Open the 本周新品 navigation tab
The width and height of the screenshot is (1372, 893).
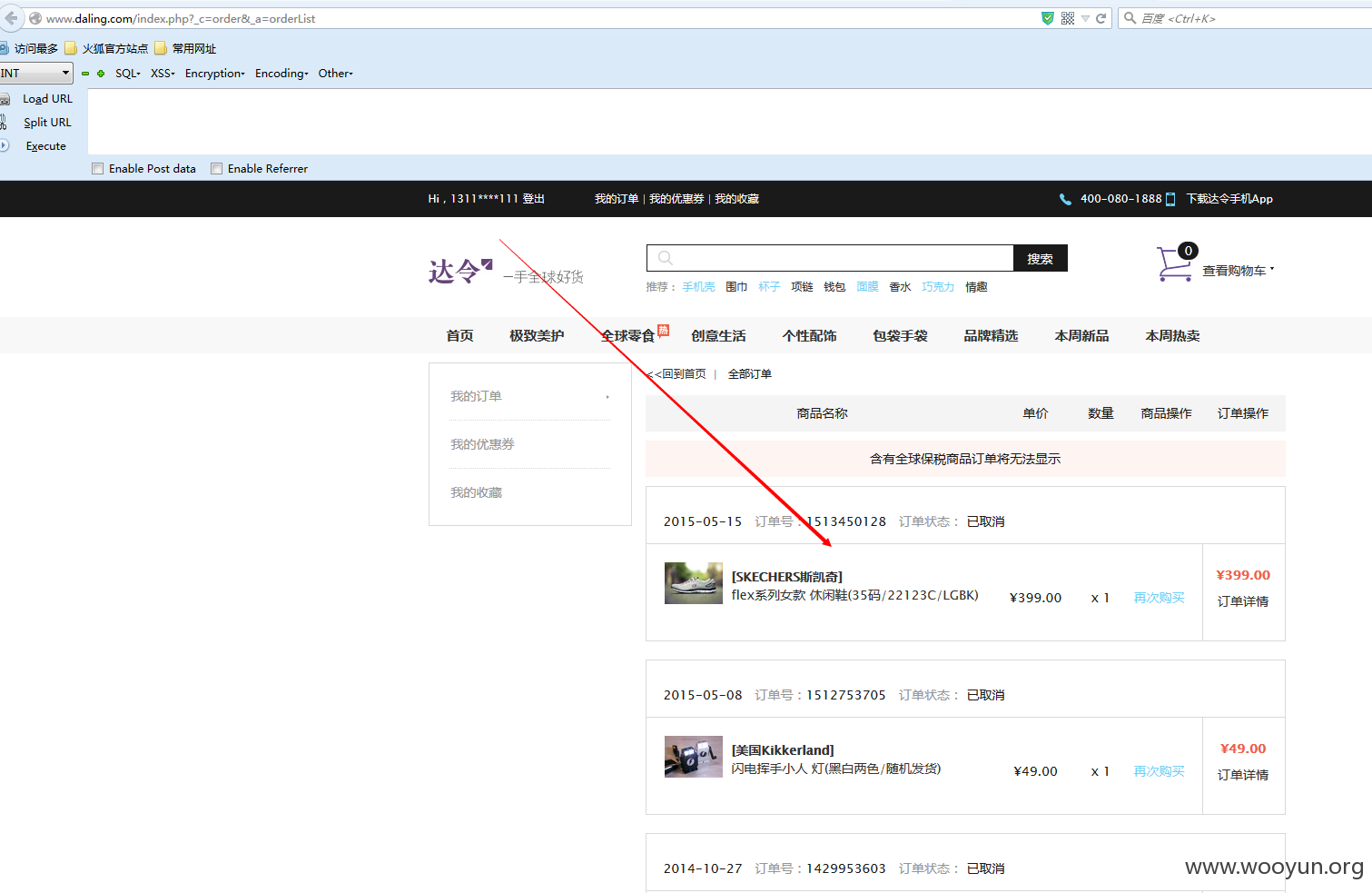(1081, 335)
